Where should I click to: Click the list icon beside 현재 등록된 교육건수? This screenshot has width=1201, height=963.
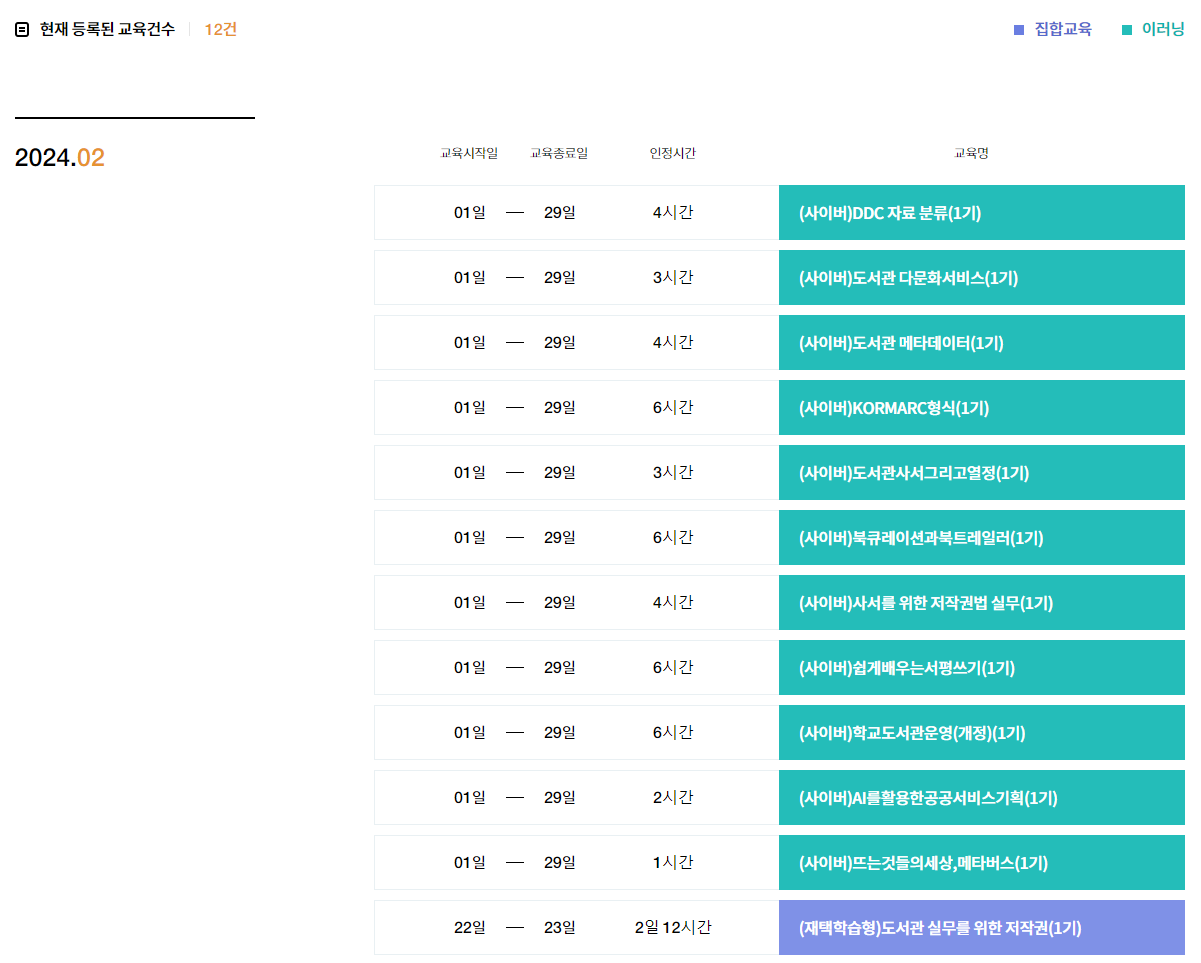[x=22, y=30]
